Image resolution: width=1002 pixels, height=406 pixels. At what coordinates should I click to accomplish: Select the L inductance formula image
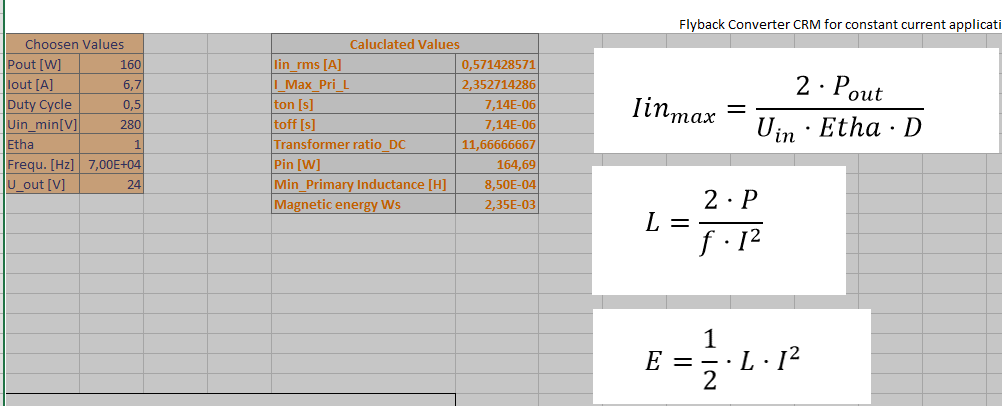pyautogui.click(x=719, y=230)
